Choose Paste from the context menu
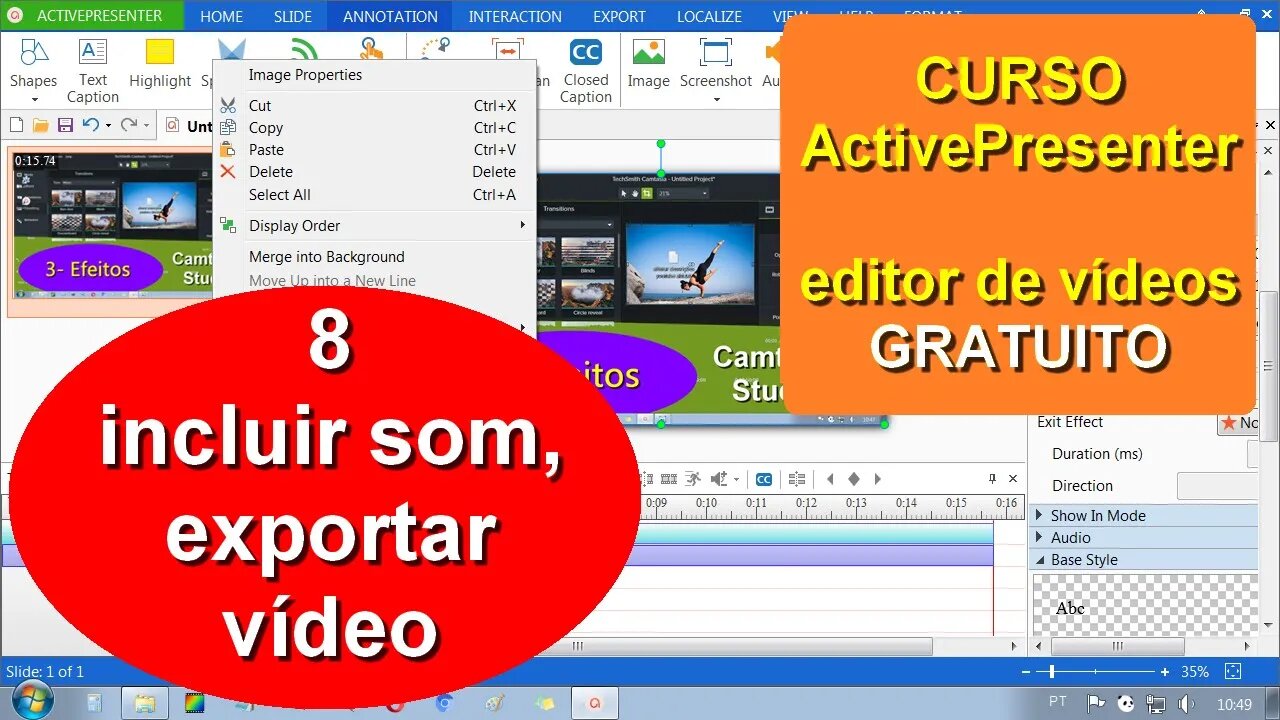The image size is (1280, 720). tap(374, 149)
